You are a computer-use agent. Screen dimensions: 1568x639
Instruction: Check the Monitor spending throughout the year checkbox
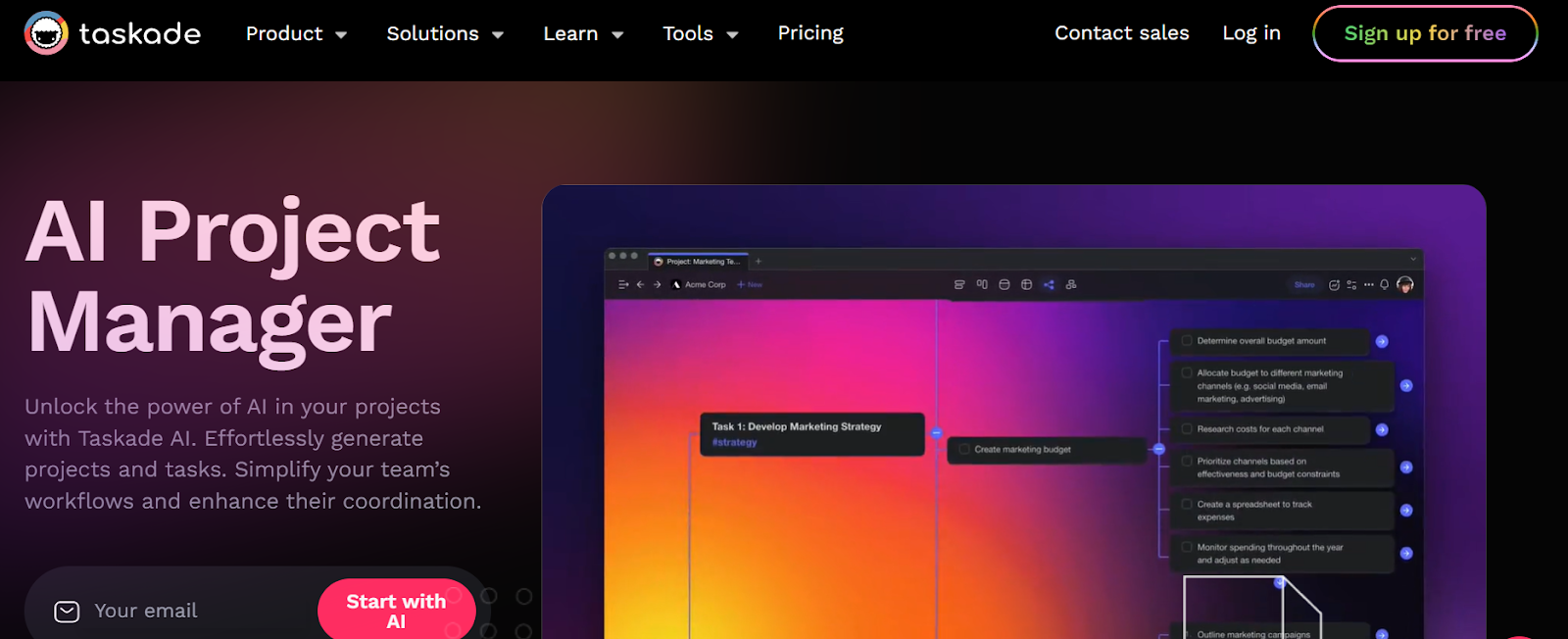(1187, 548)
